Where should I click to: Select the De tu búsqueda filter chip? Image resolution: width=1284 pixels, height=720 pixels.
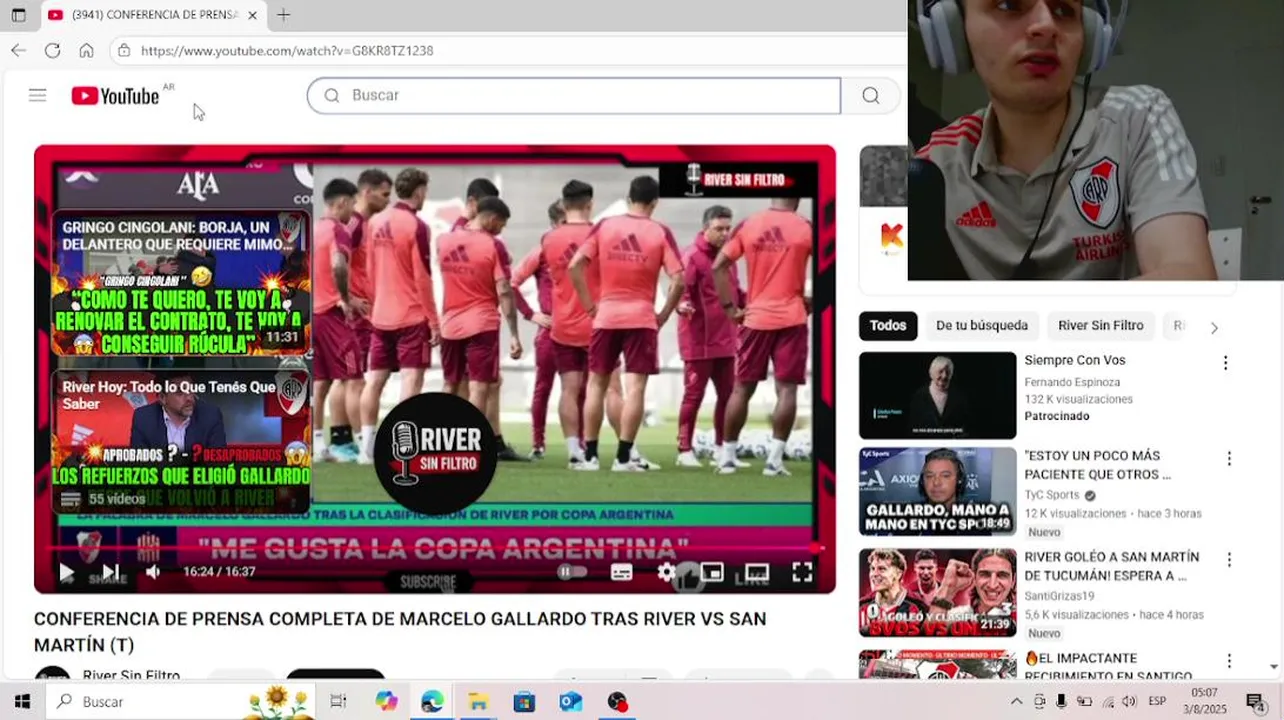982,325
